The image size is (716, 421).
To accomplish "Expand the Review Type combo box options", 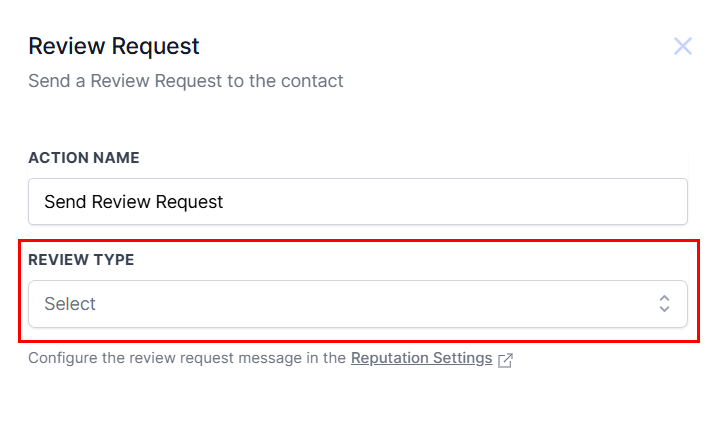I will [x=357, y=304].
